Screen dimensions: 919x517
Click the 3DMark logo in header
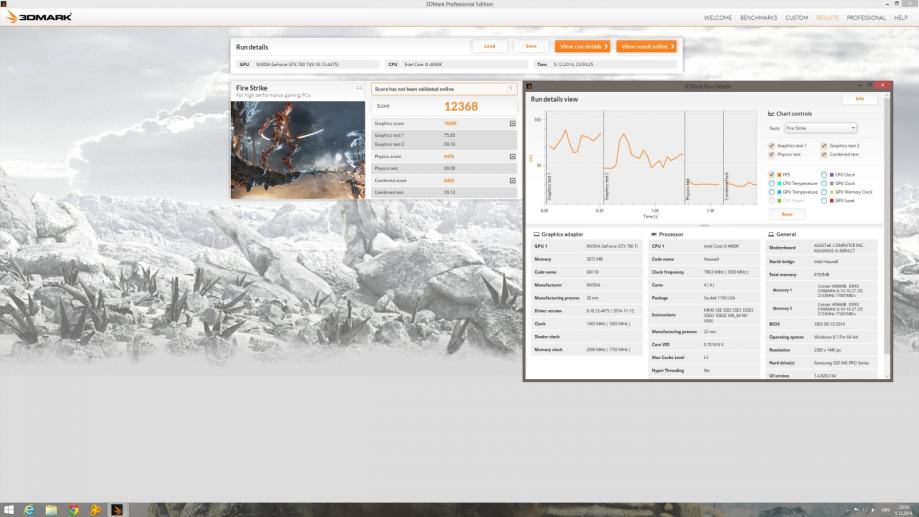[x=38, y=17]
